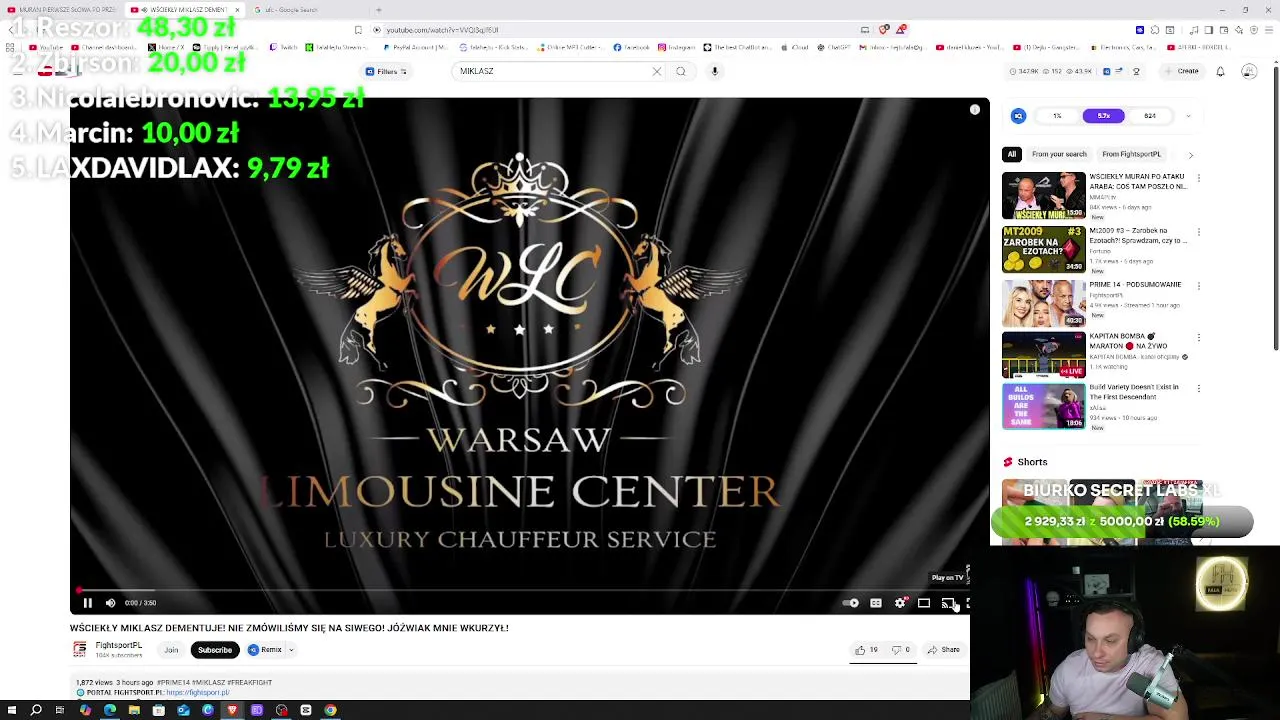1280x720 pixels.
Task: Select the From your search chip
Action: (x=1059, y=154)
